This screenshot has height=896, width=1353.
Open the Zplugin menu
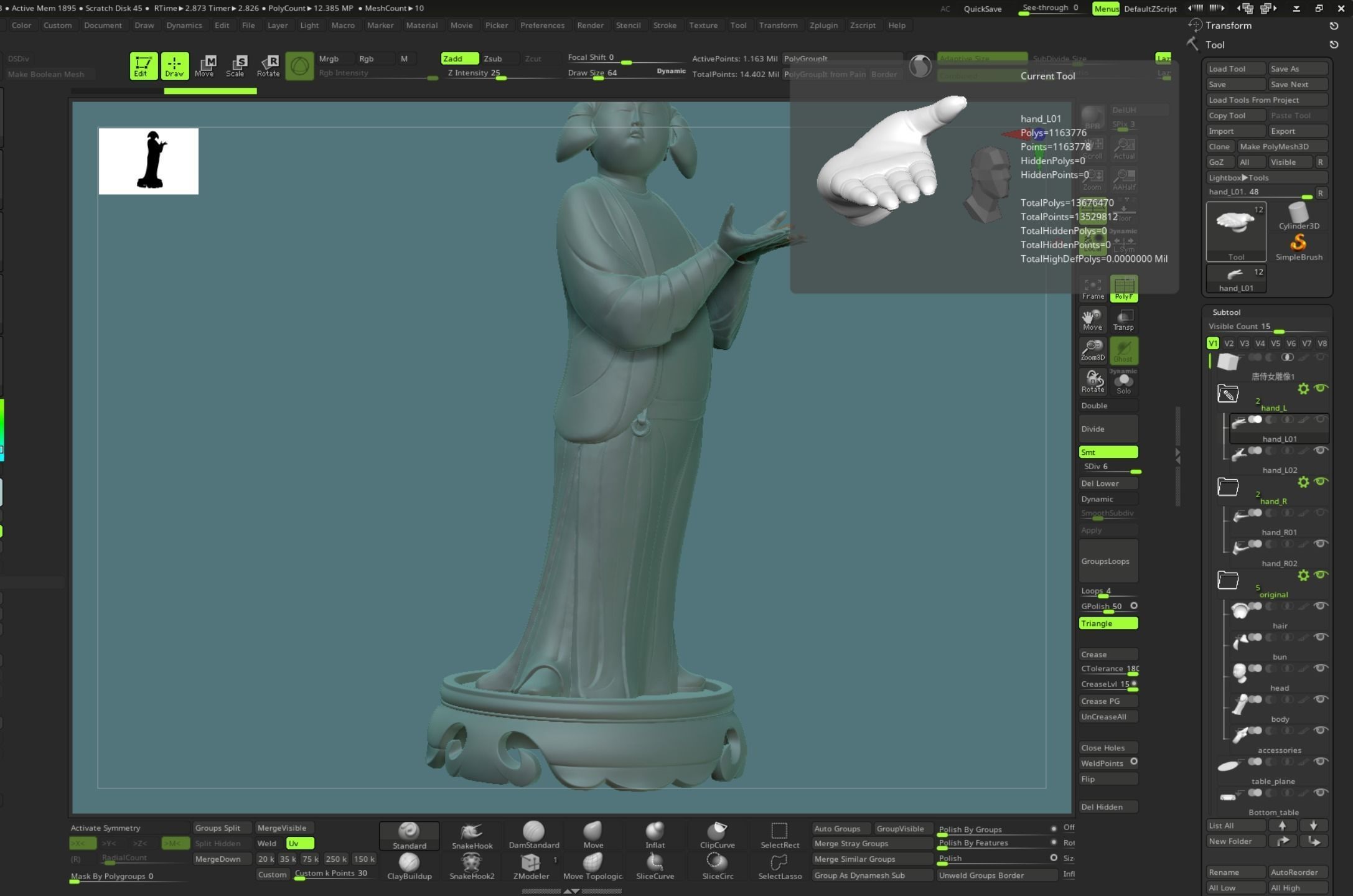tap(823, 26)
